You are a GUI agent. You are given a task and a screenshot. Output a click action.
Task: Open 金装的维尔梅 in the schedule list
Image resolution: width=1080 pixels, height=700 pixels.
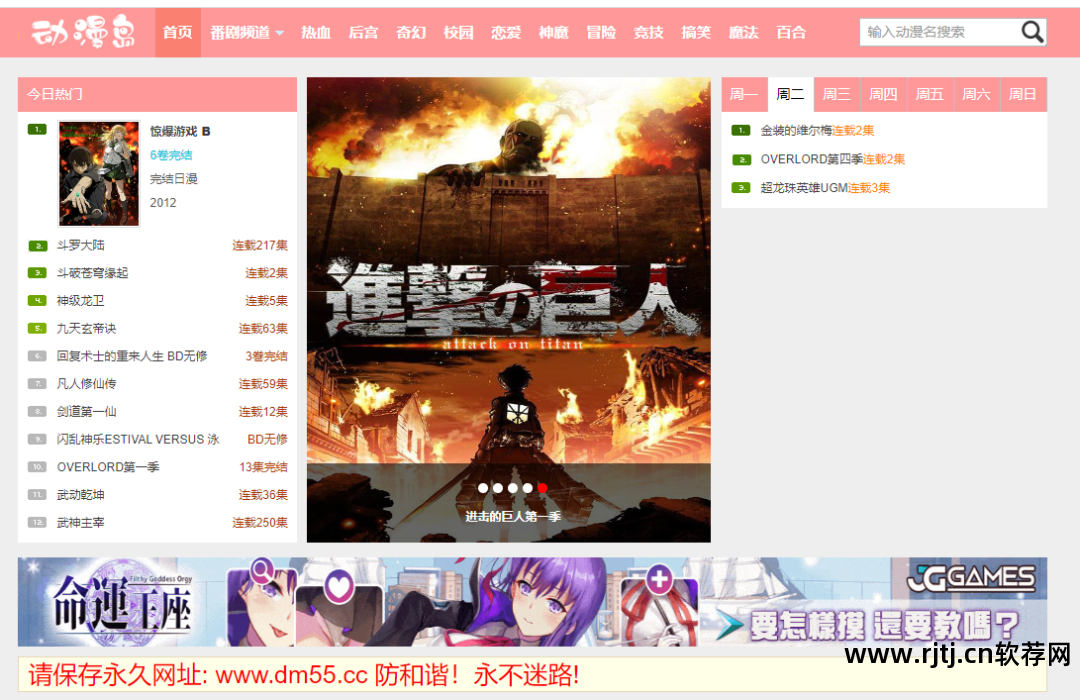tap(796, 130)
